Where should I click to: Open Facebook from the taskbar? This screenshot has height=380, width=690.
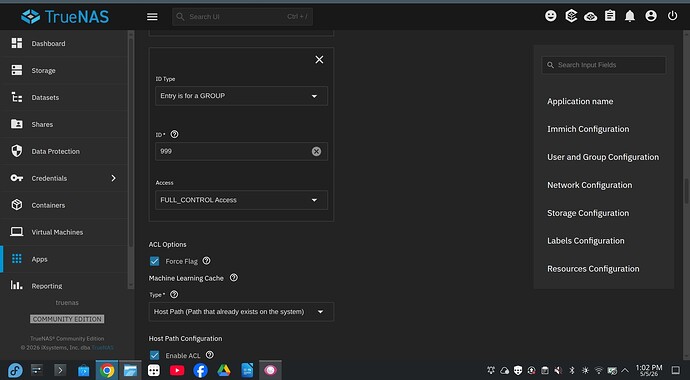click(x=200, y=370)
